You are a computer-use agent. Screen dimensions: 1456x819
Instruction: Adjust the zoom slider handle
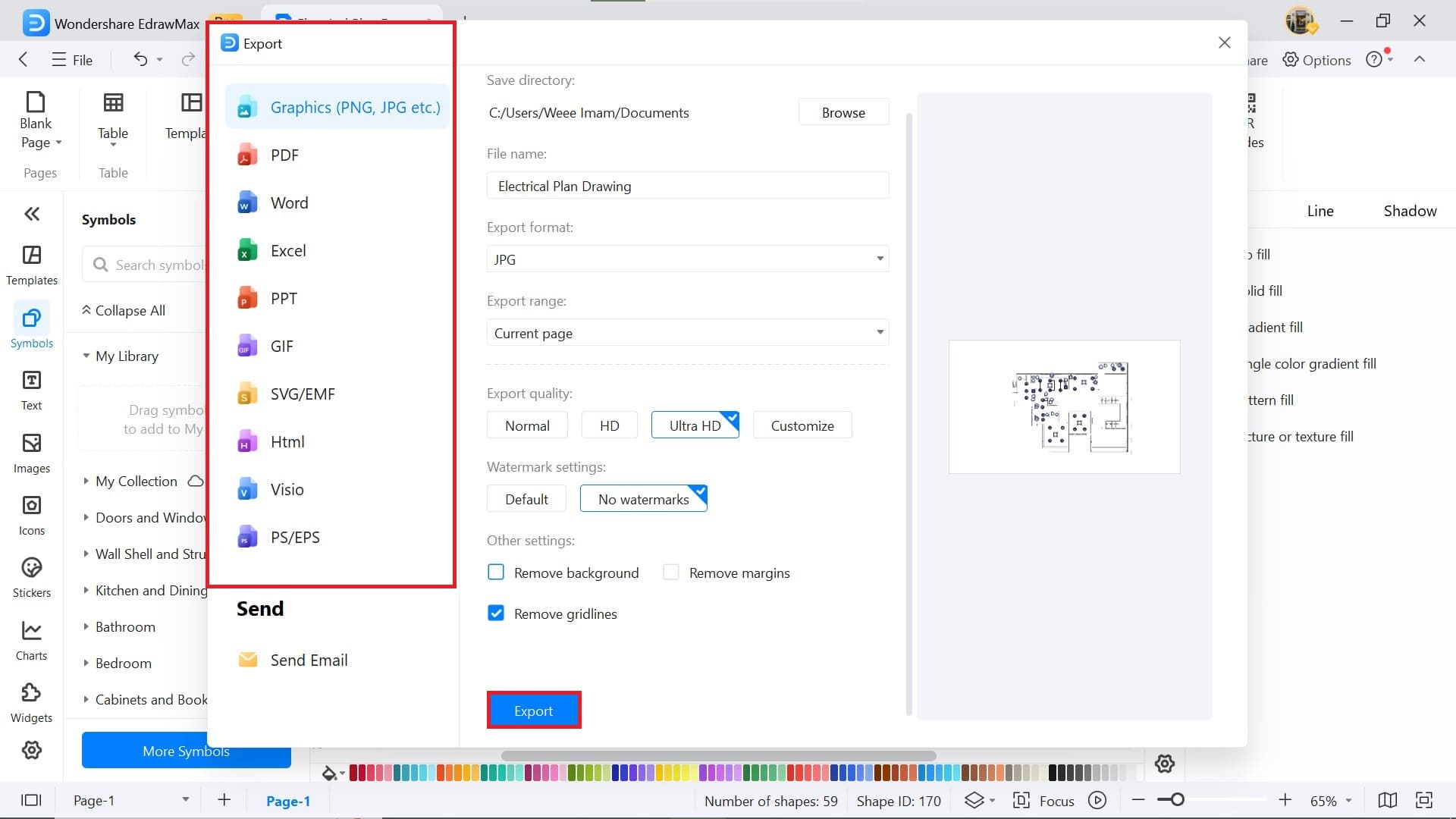pos(1178,800)
